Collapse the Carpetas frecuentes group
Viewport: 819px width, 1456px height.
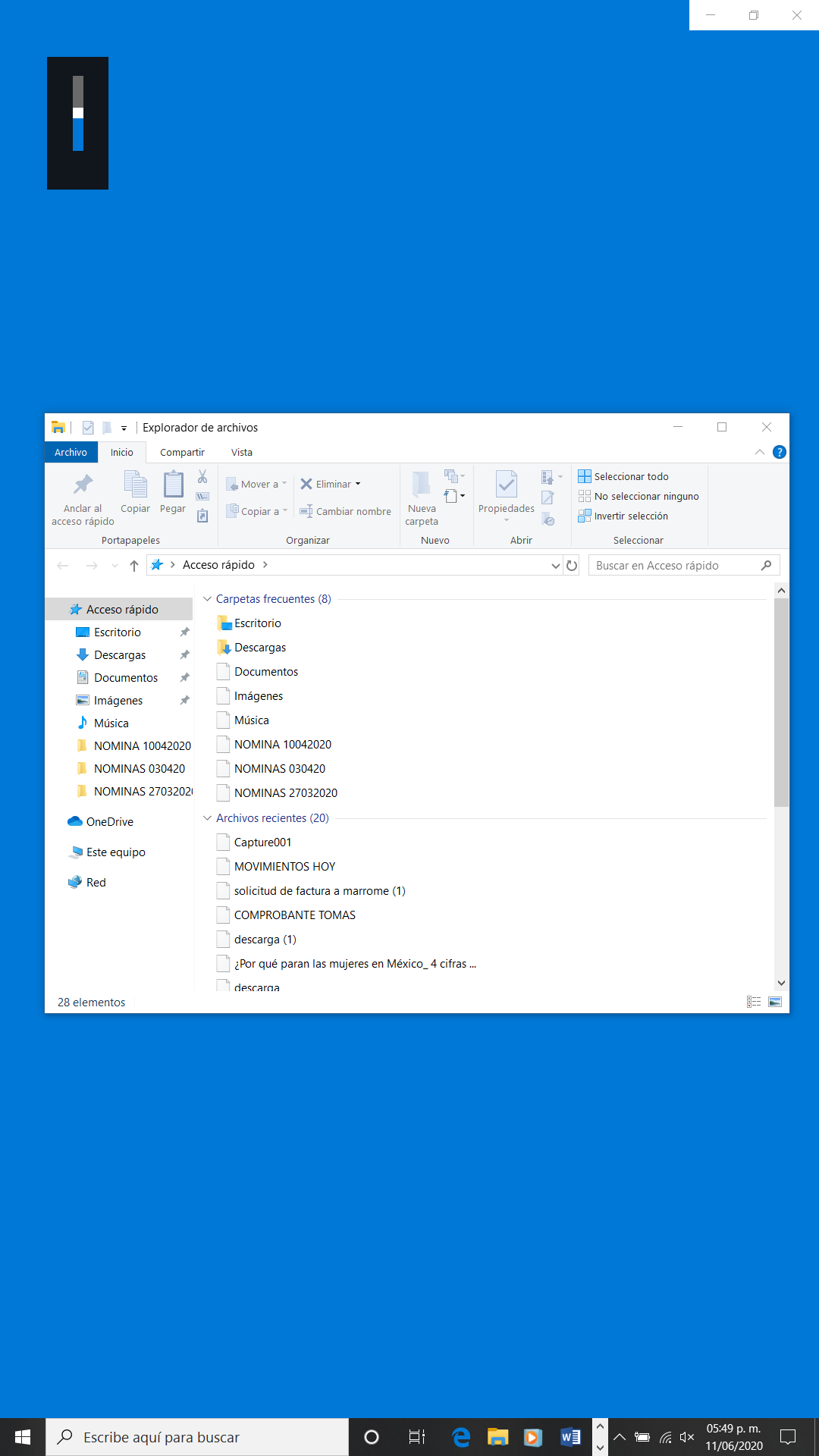click(207, 599)
